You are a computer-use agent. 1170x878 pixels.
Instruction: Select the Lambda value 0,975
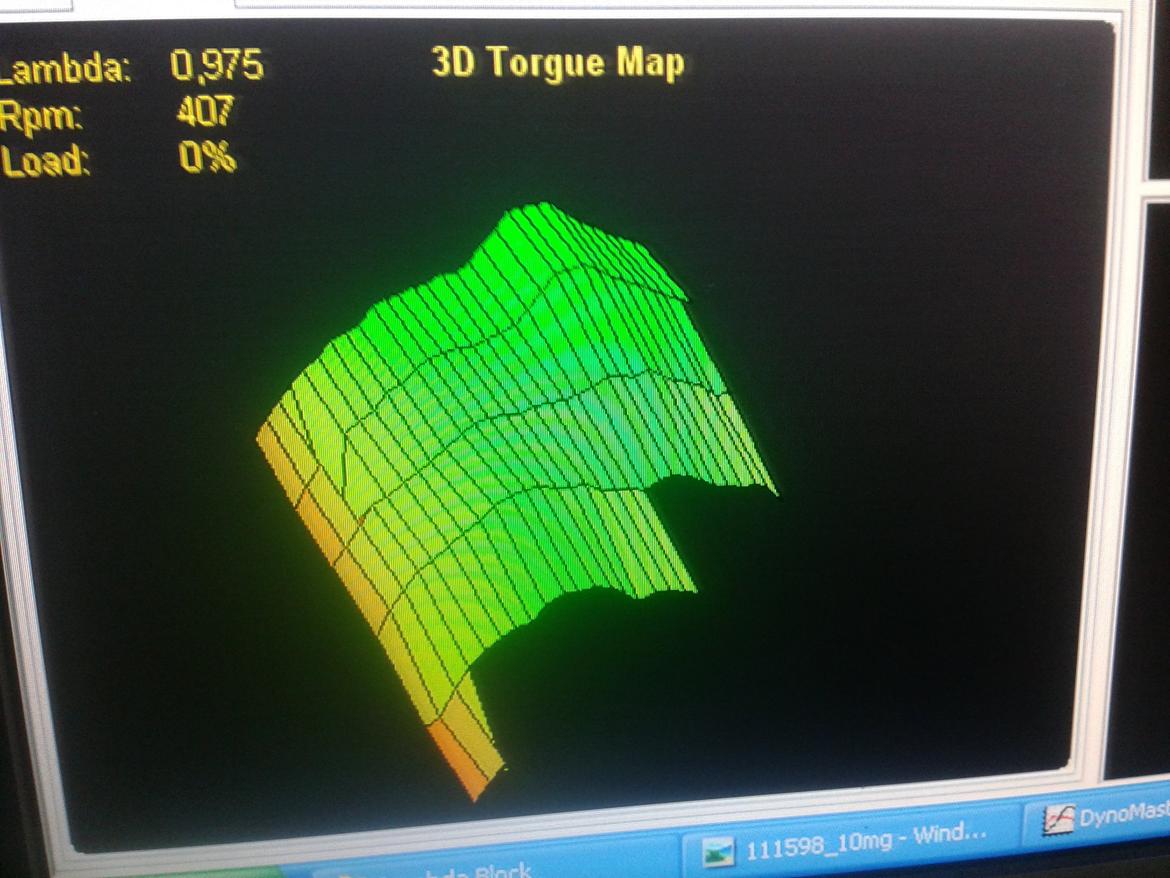point(217,66)
